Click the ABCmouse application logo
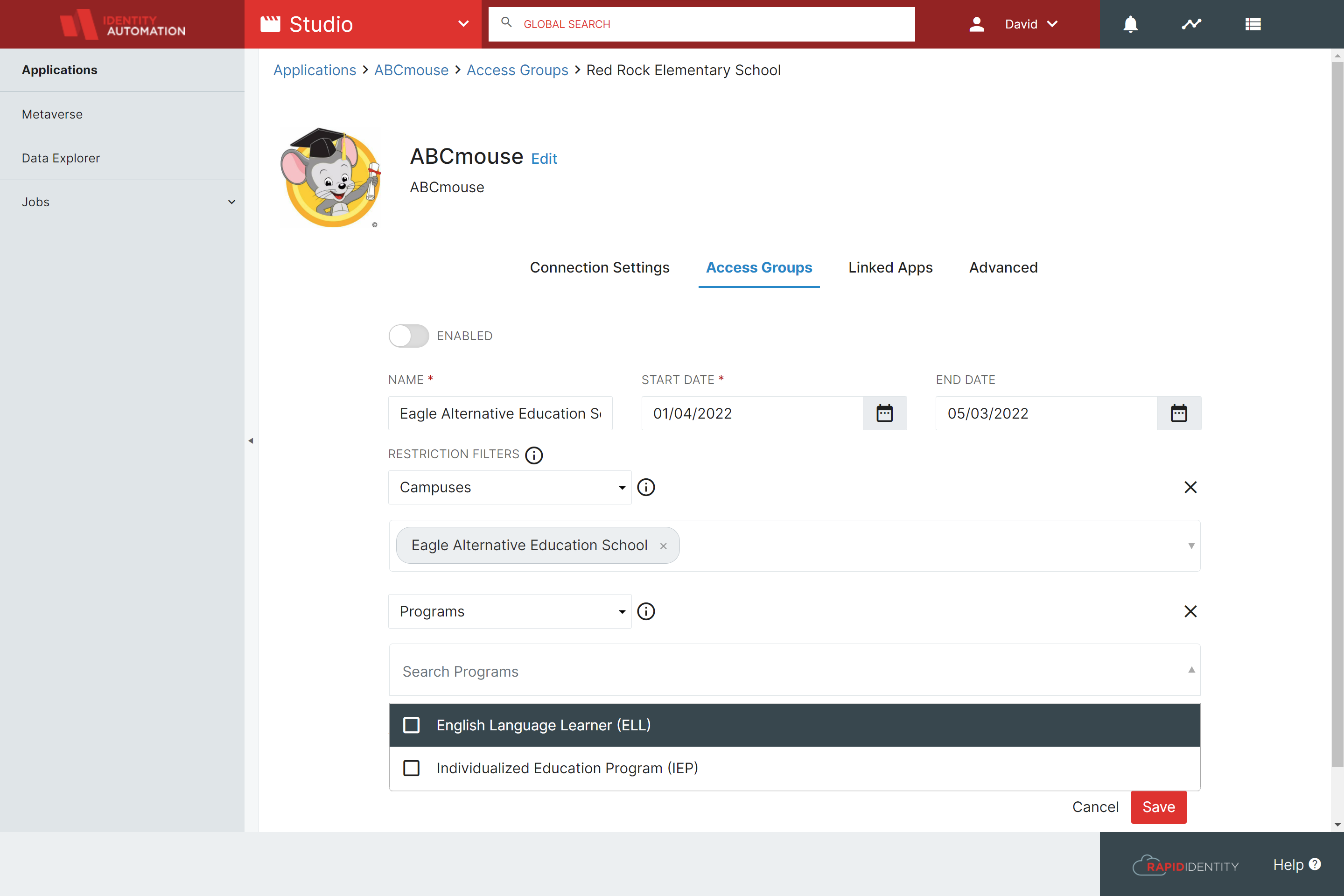Viewport: 1344px width, 896px height. click(330, 178)
